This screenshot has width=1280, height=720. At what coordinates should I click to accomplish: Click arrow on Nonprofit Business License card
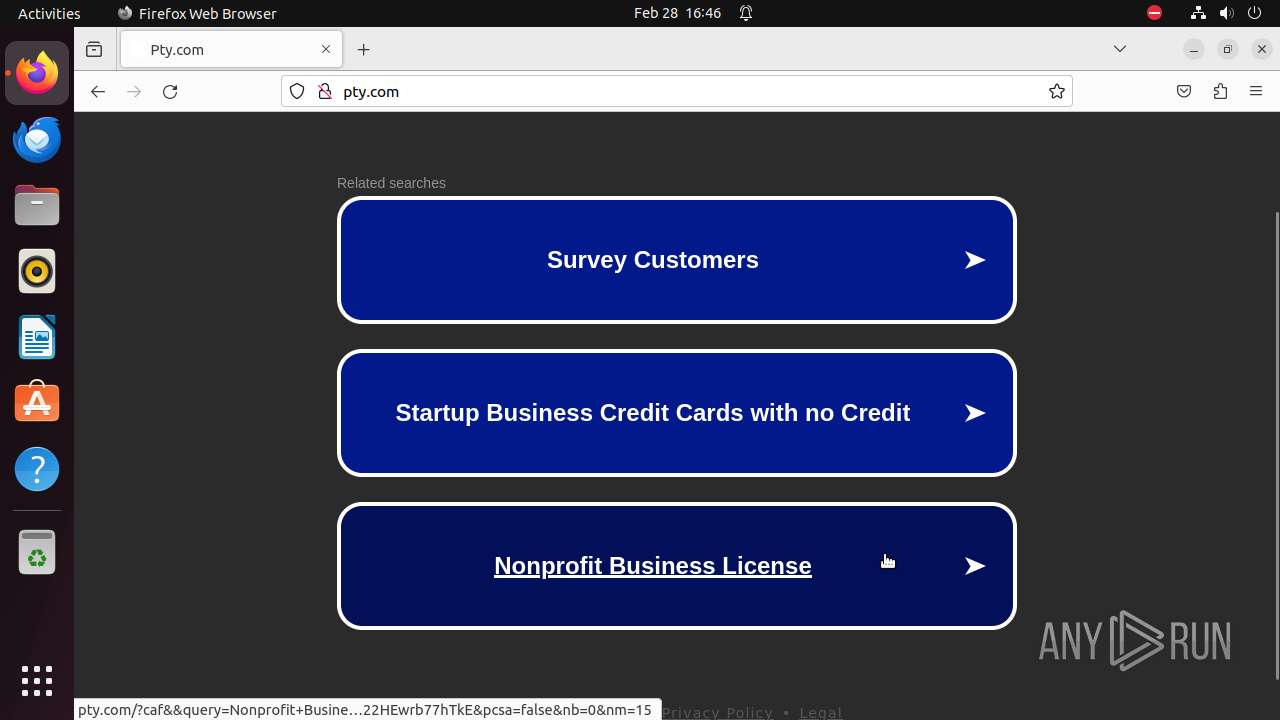point(975,566)
